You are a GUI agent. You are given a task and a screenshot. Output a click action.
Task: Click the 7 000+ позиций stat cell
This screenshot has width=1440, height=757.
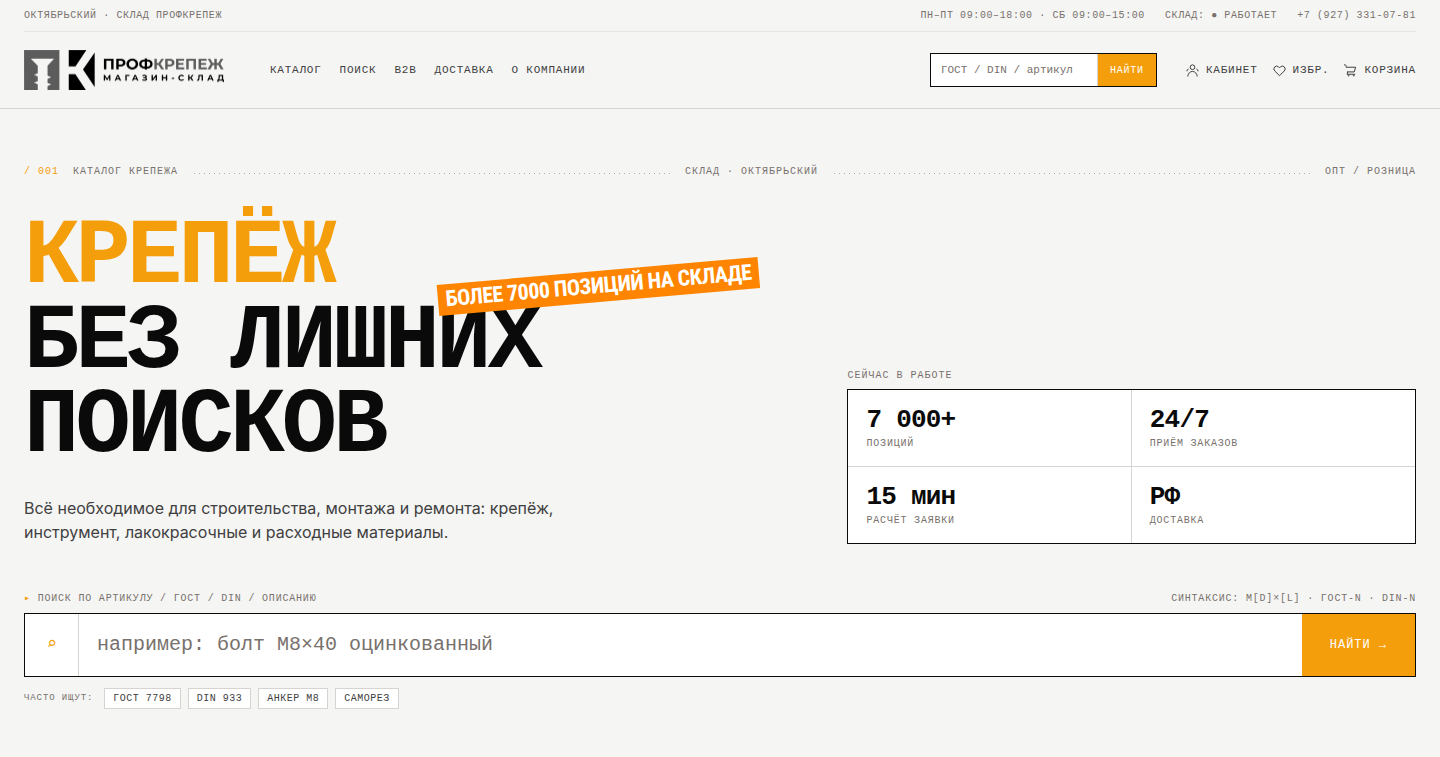989,428
